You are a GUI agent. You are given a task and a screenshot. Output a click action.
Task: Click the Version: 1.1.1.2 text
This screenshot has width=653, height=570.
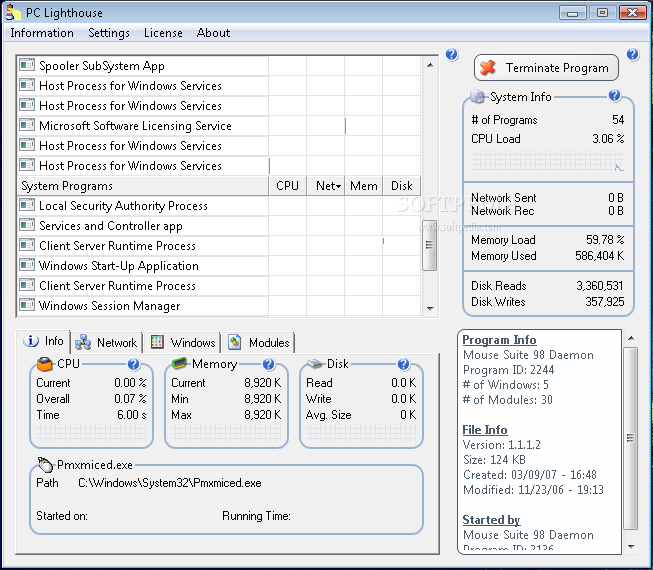click(501, 445)
